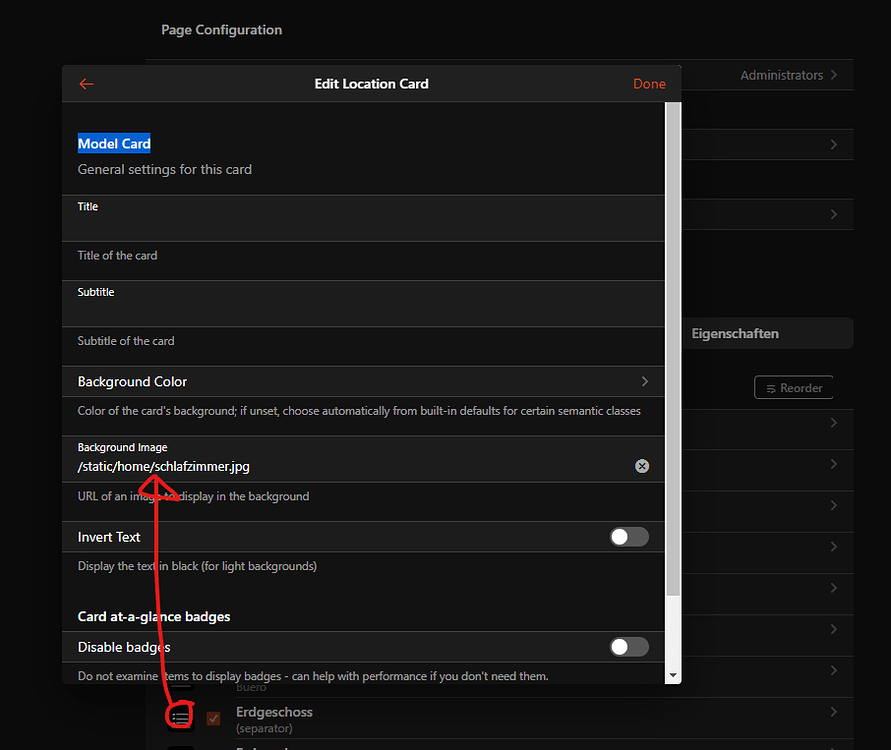Image resolution: width=891 pixels, height=750 pixels.
Task: Enable the Invert Text toggle
Action: [x=629, y=537]
